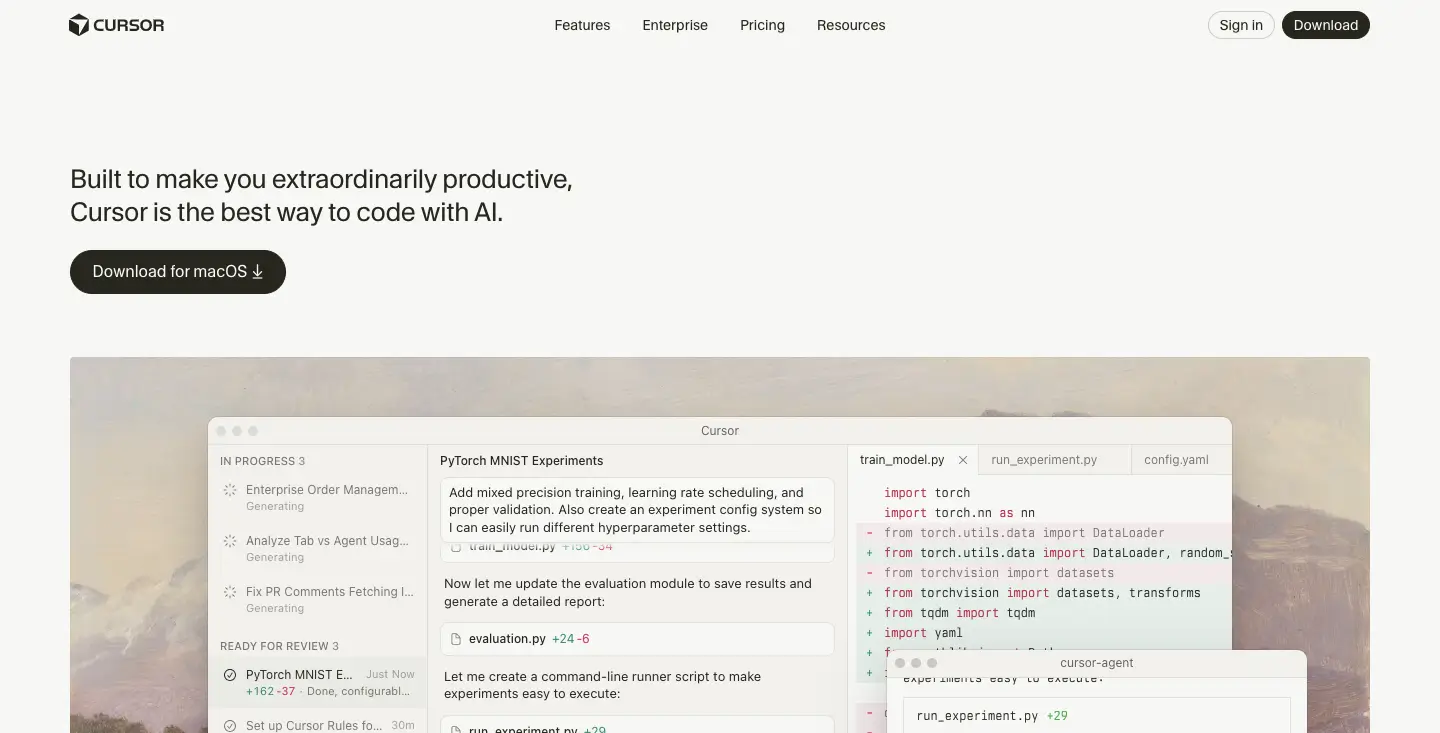Open the Resources navigation item
The height and width of the screenshot is (733, 1440).
click(851, 25)
